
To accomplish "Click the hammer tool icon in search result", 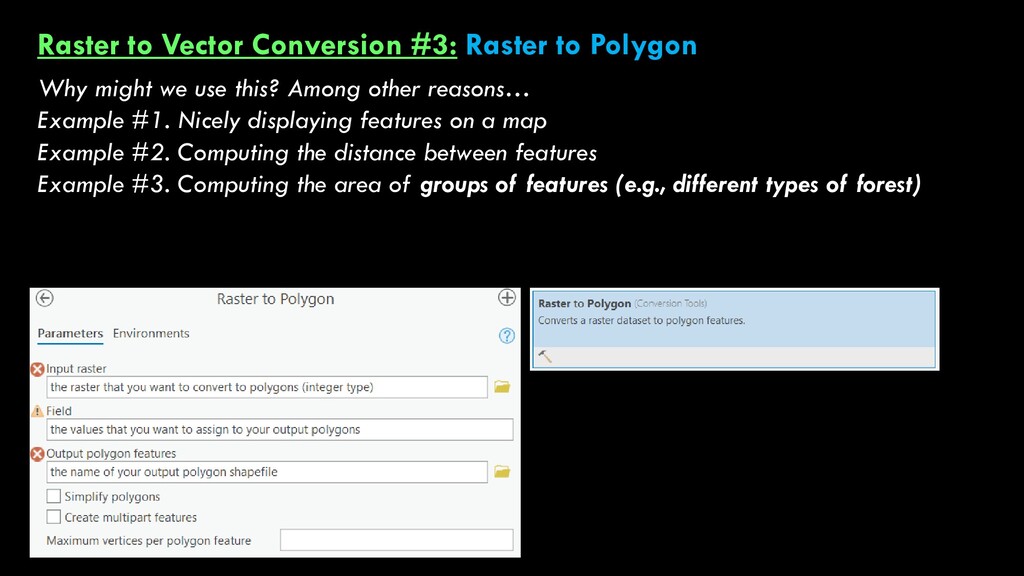I will point(545,356).
